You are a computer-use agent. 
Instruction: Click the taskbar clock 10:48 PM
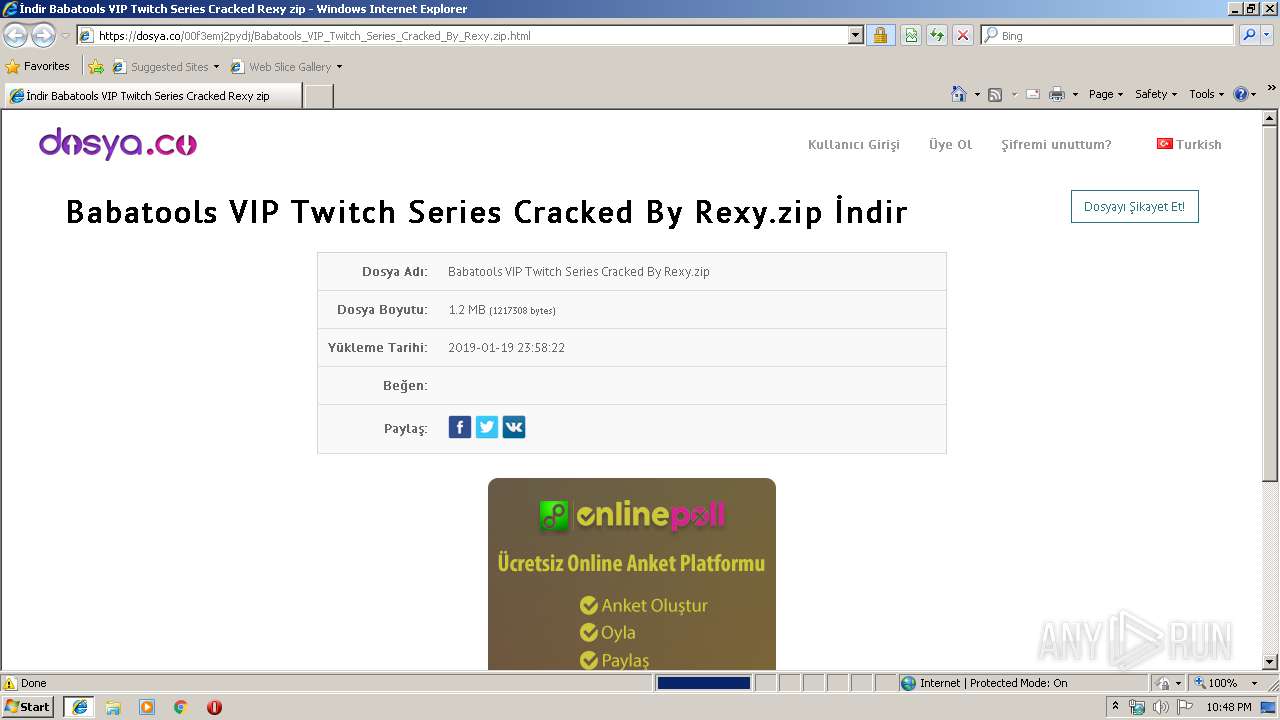(1229, 707)
